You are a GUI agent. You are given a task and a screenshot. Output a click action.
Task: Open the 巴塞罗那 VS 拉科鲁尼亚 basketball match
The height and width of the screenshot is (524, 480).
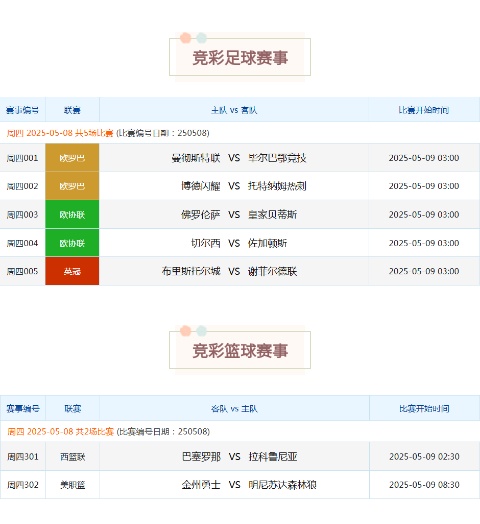(240, 456)
